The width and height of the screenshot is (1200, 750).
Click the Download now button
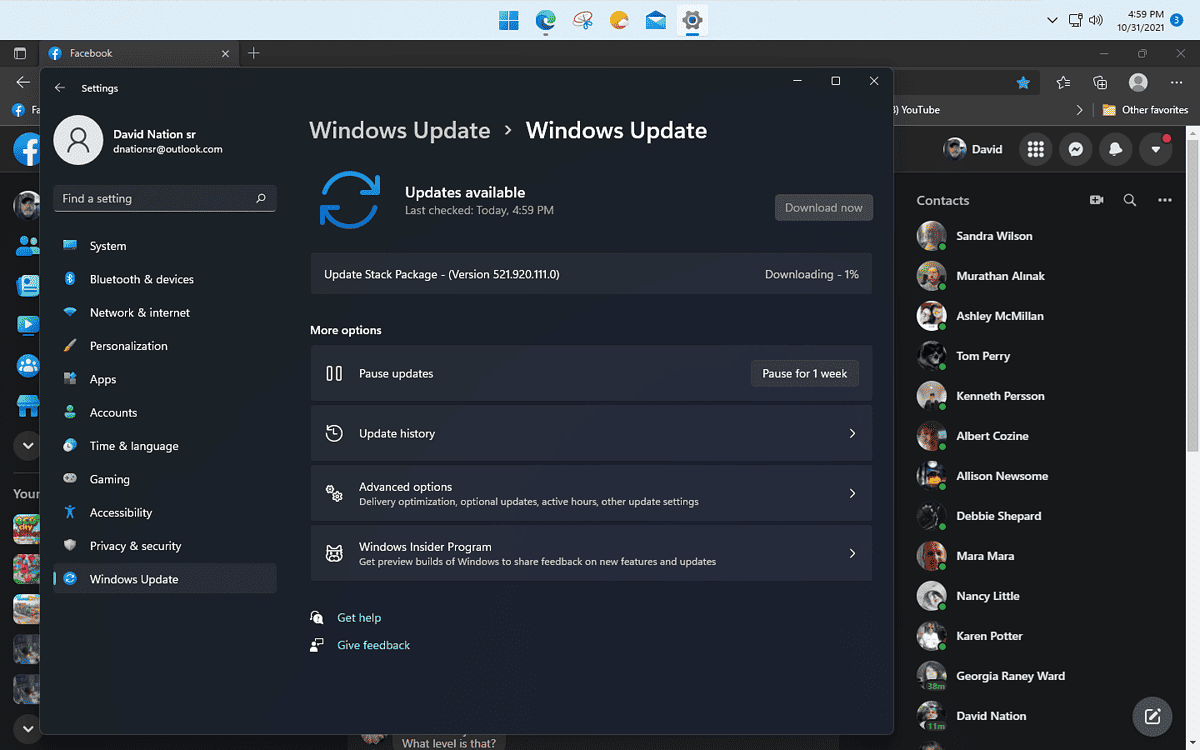click(823, 207)
